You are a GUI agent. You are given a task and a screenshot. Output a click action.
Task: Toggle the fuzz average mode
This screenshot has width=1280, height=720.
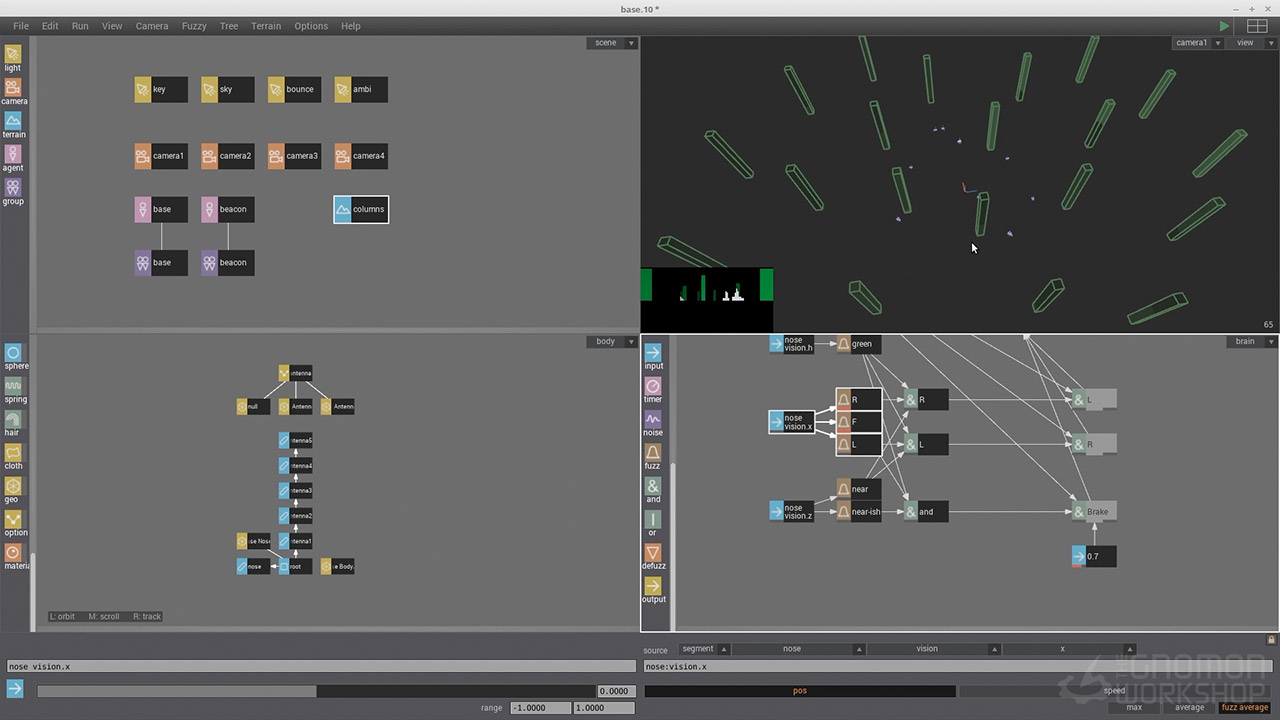(1244, 707)
